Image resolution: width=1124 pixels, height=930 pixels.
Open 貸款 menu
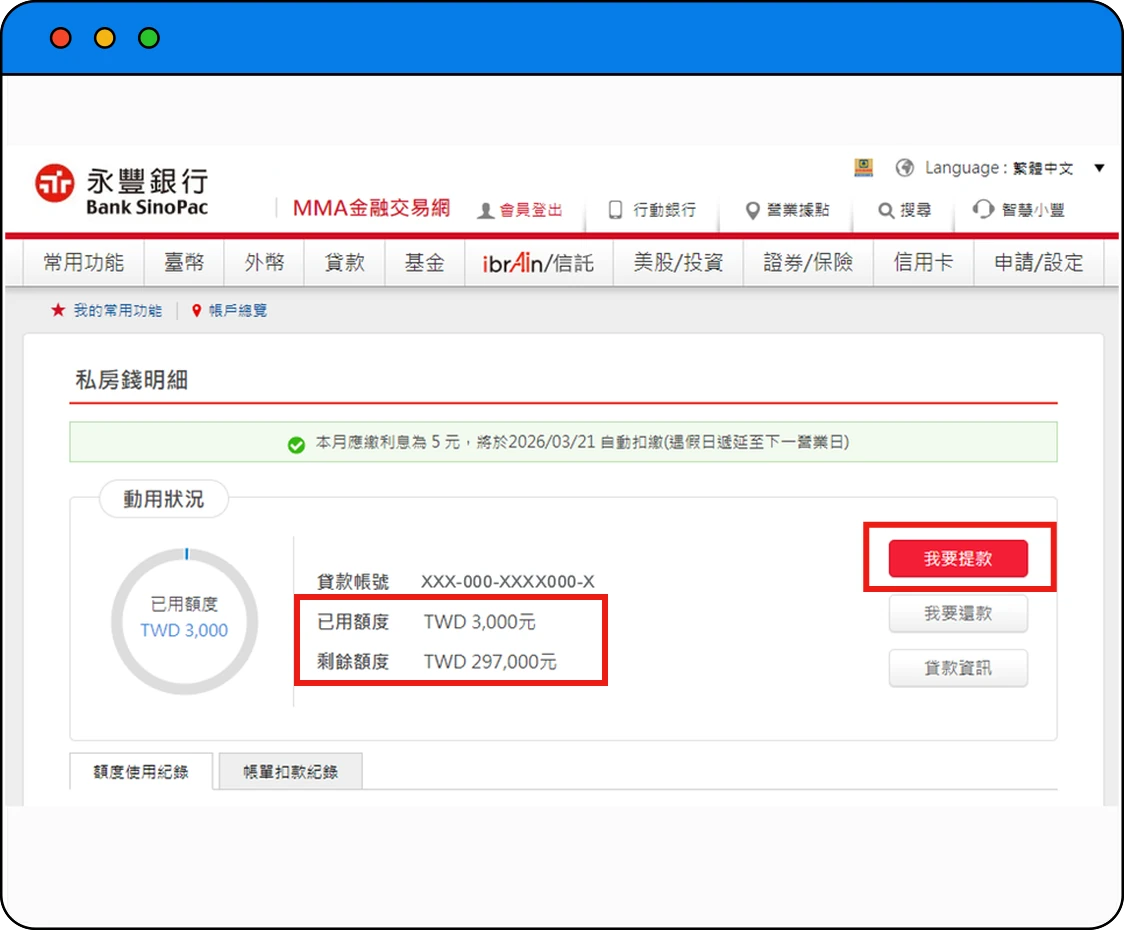345,262
